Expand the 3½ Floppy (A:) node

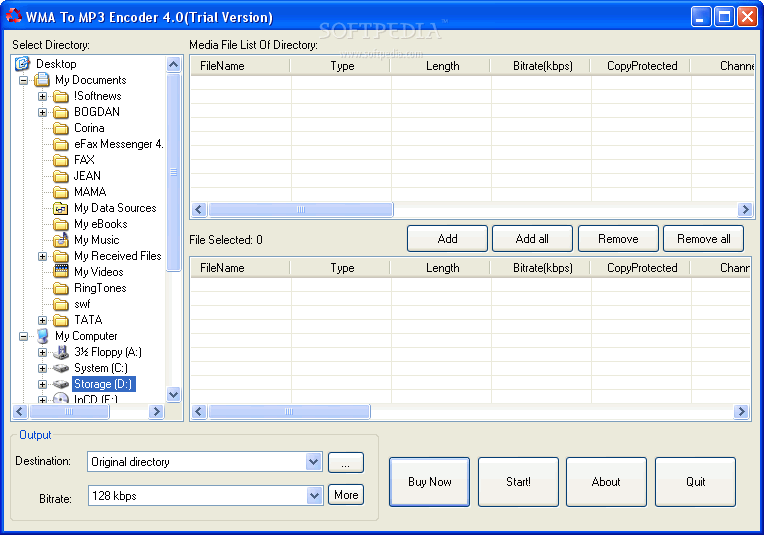tap(42, 352)
